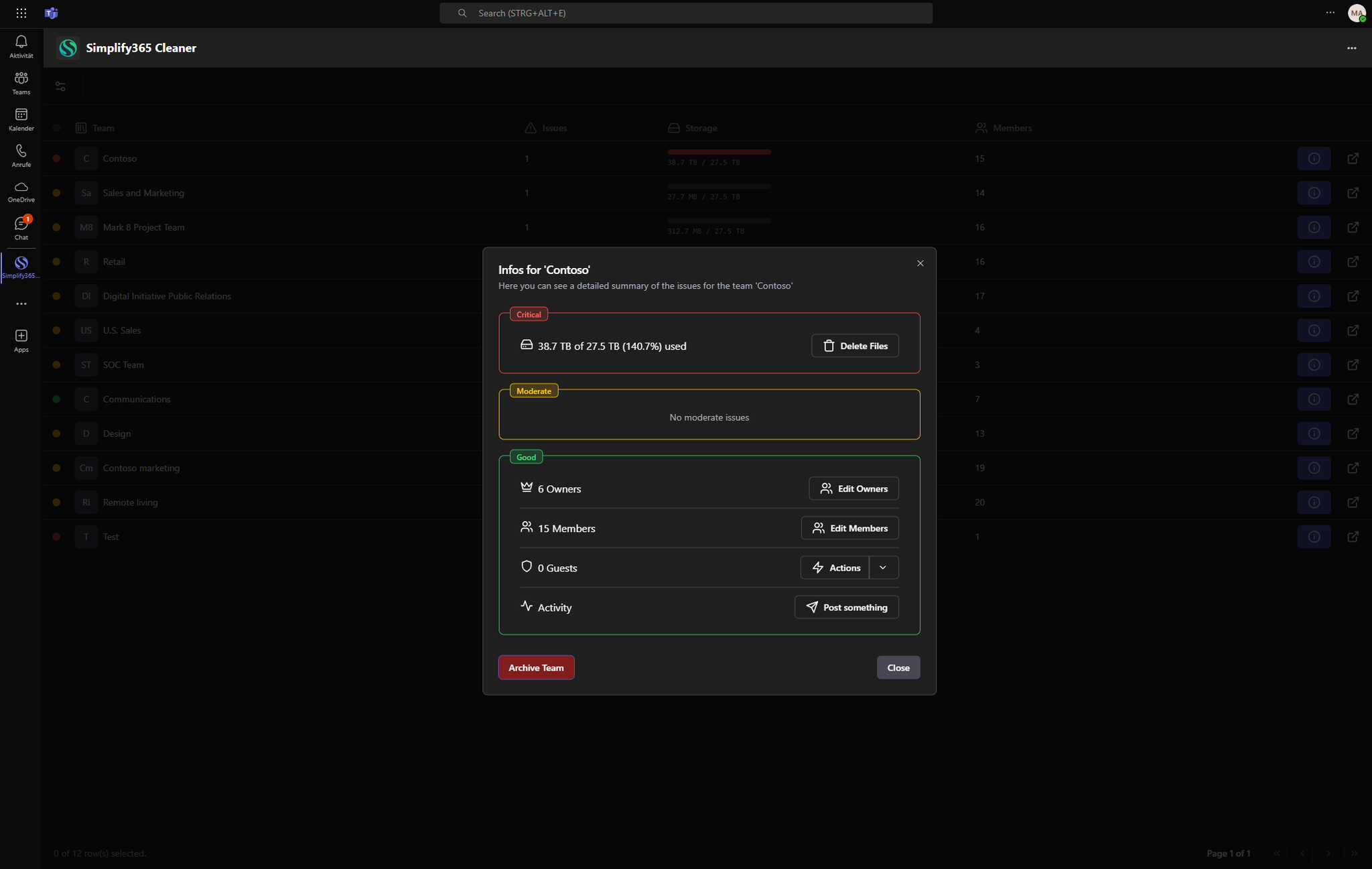Open info icon for Retail row
The width and height of the screenshot is (1372, 869).
pos(1314,261)
